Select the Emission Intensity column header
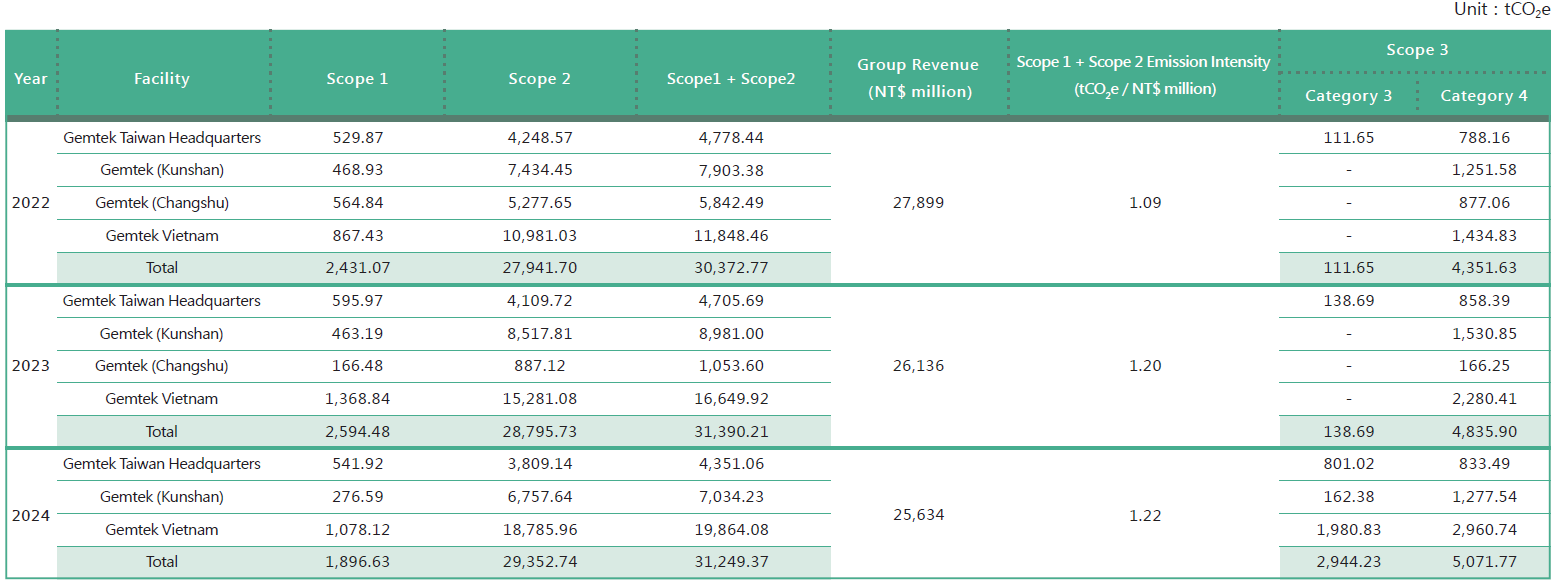 point(1144,75)
